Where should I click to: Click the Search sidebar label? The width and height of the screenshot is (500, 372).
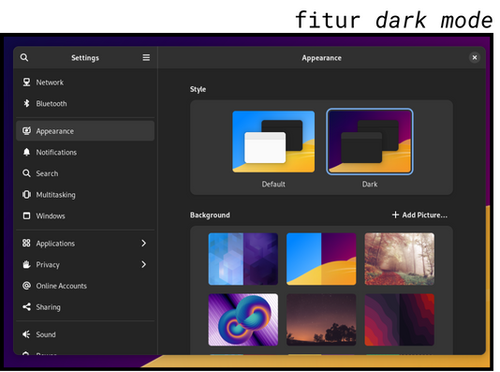(47, 173)
